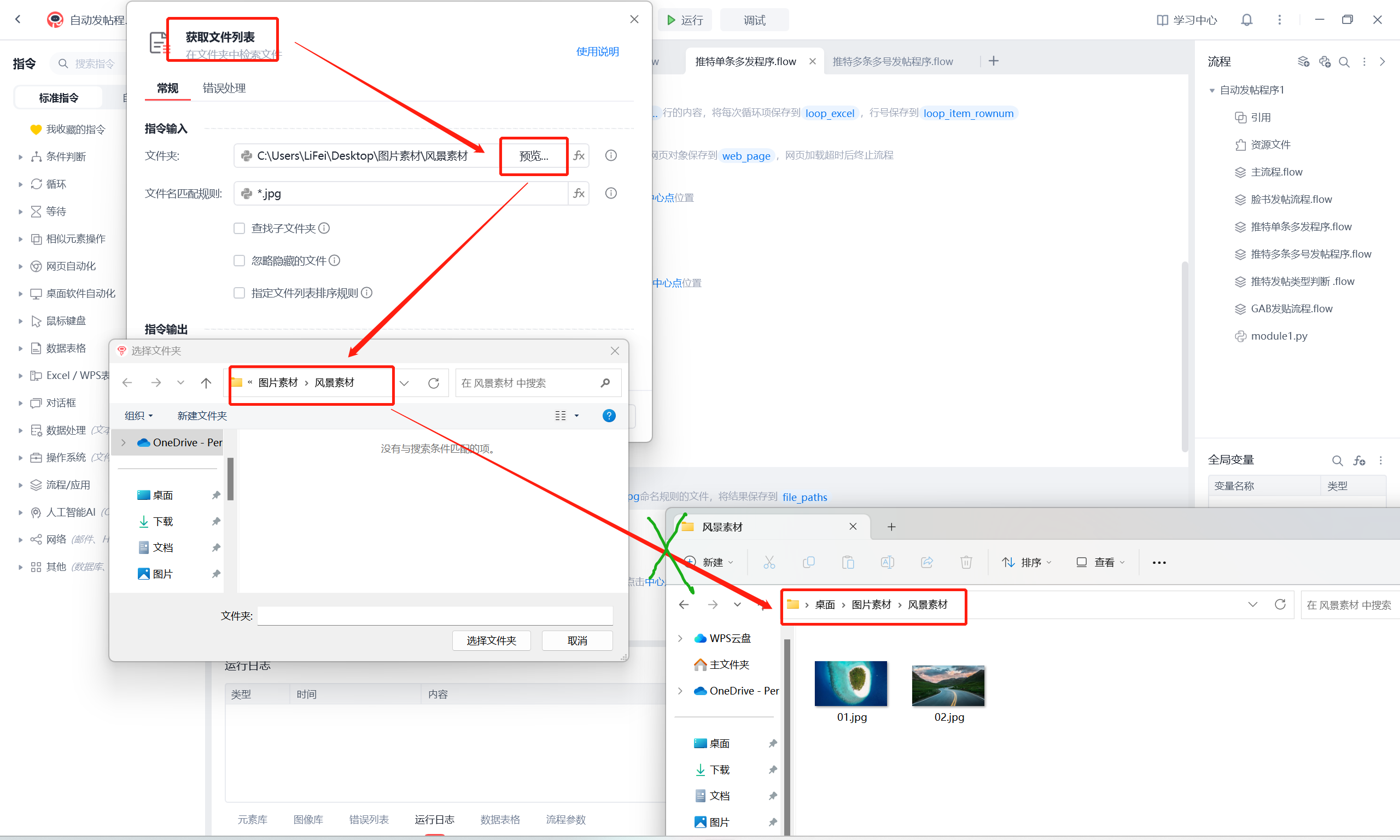Expand the 网页自动化 instruction category
Image resolution: width=1400 pixels, height=840 pixels.
pos(70,266)
